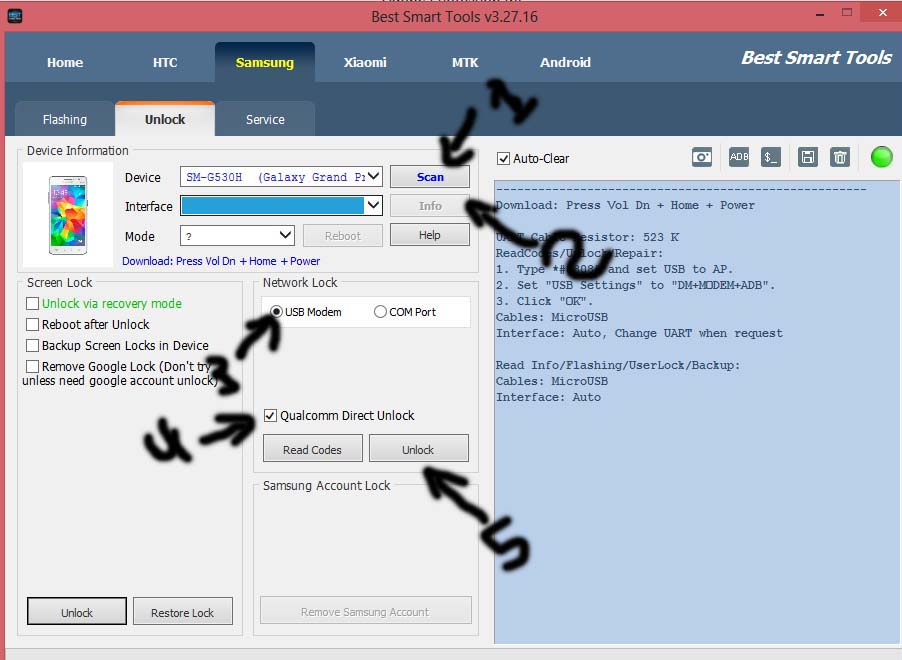Viewport: 902px width, 660px height.
Task: Click the blue Download mode hint text
Action: coord(221,261)
